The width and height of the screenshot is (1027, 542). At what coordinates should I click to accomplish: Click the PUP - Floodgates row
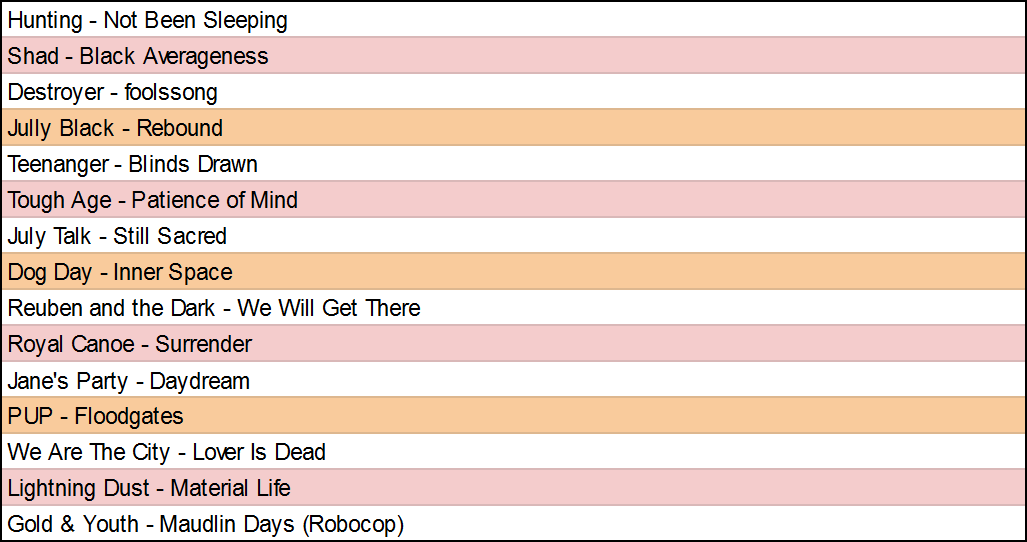coord(96,416)
